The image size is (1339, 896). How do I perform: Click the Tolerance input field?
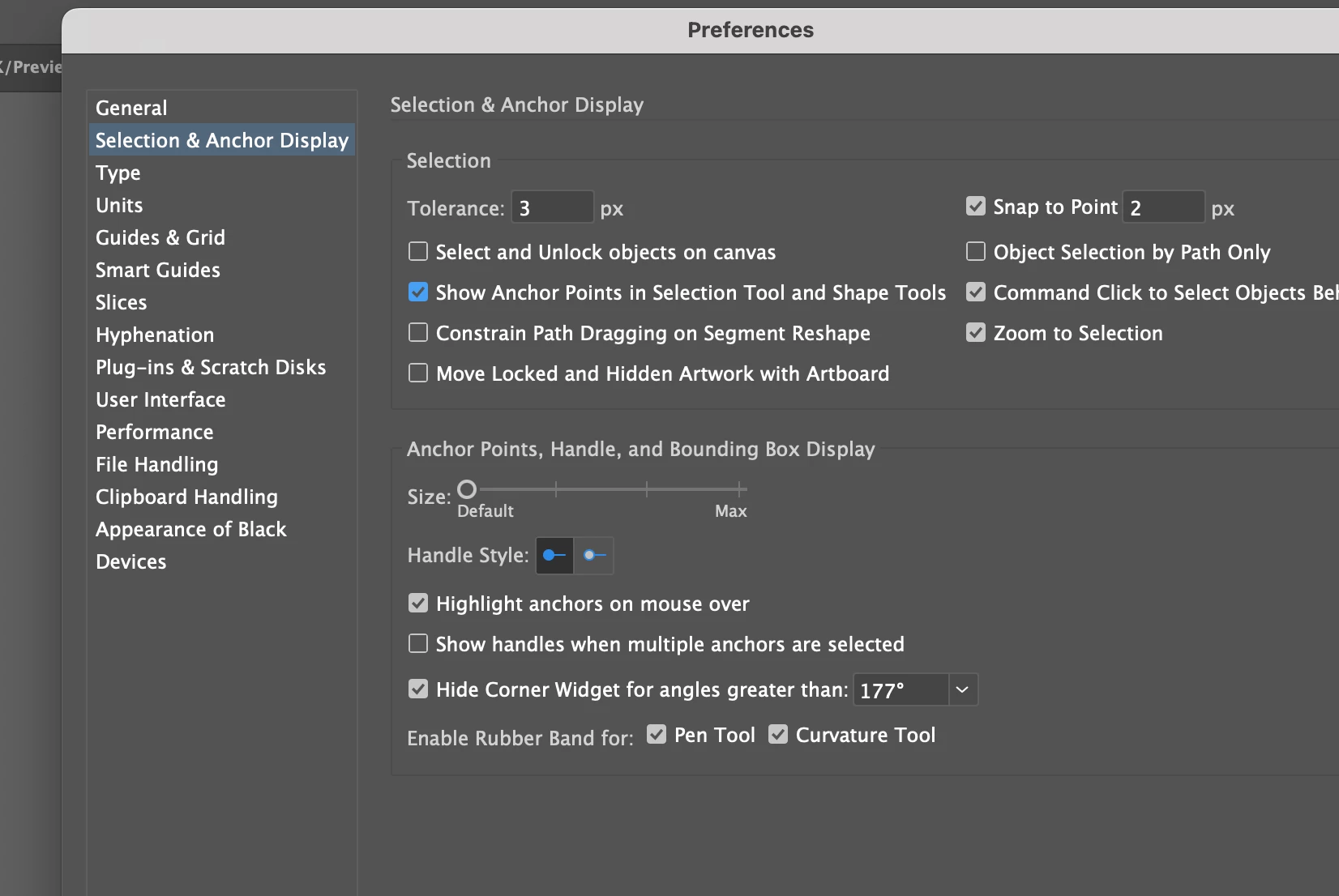point(553,208)
